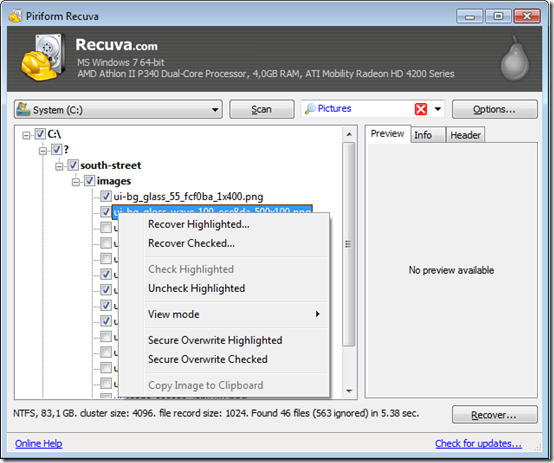Open the filter dropdown arrow next to Pictures
The width and height of the screenshot is (554, 463).
[438, 109]
